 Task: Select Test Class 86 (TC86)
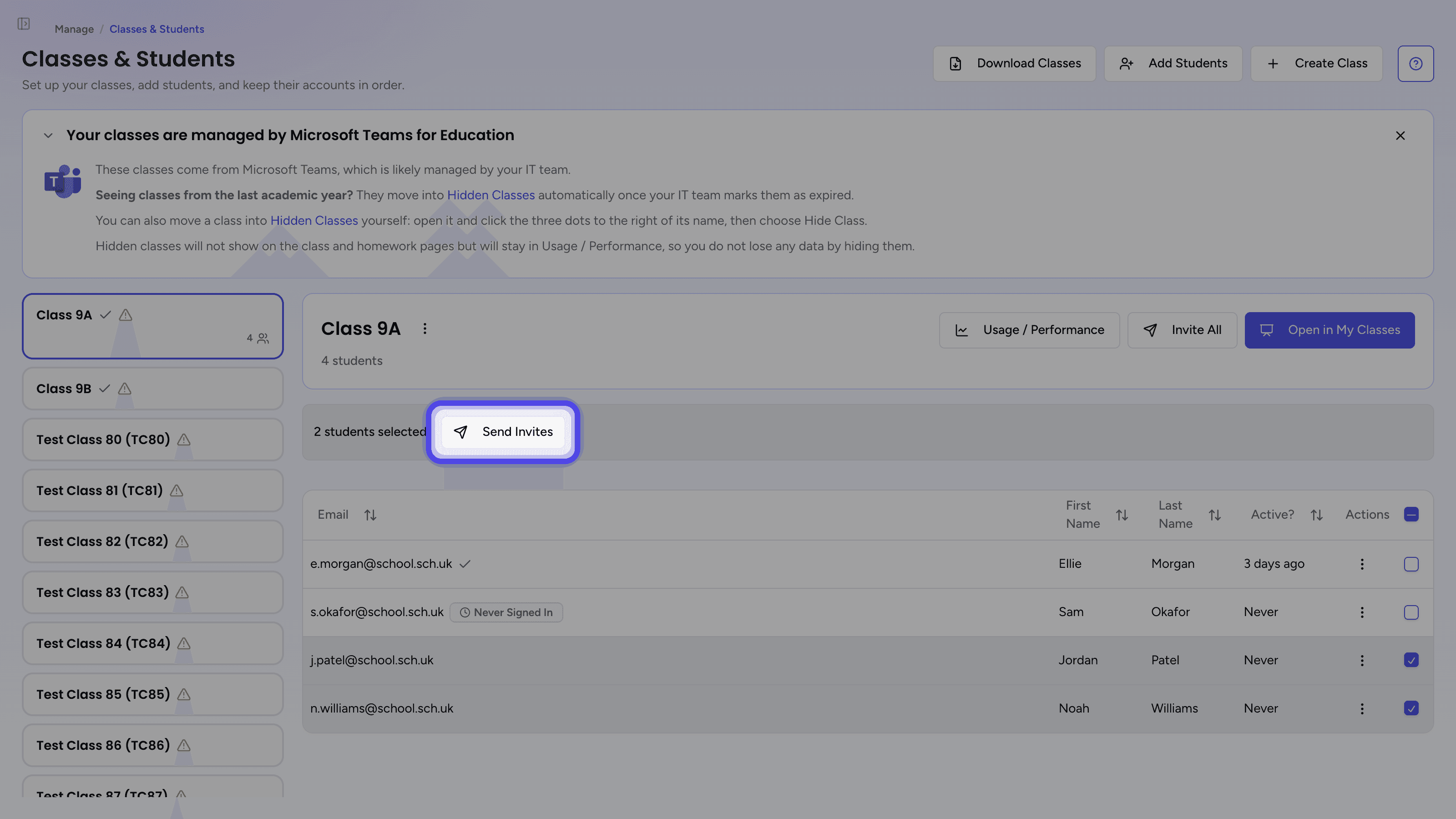pyautogui.click(x=152, y=745)
